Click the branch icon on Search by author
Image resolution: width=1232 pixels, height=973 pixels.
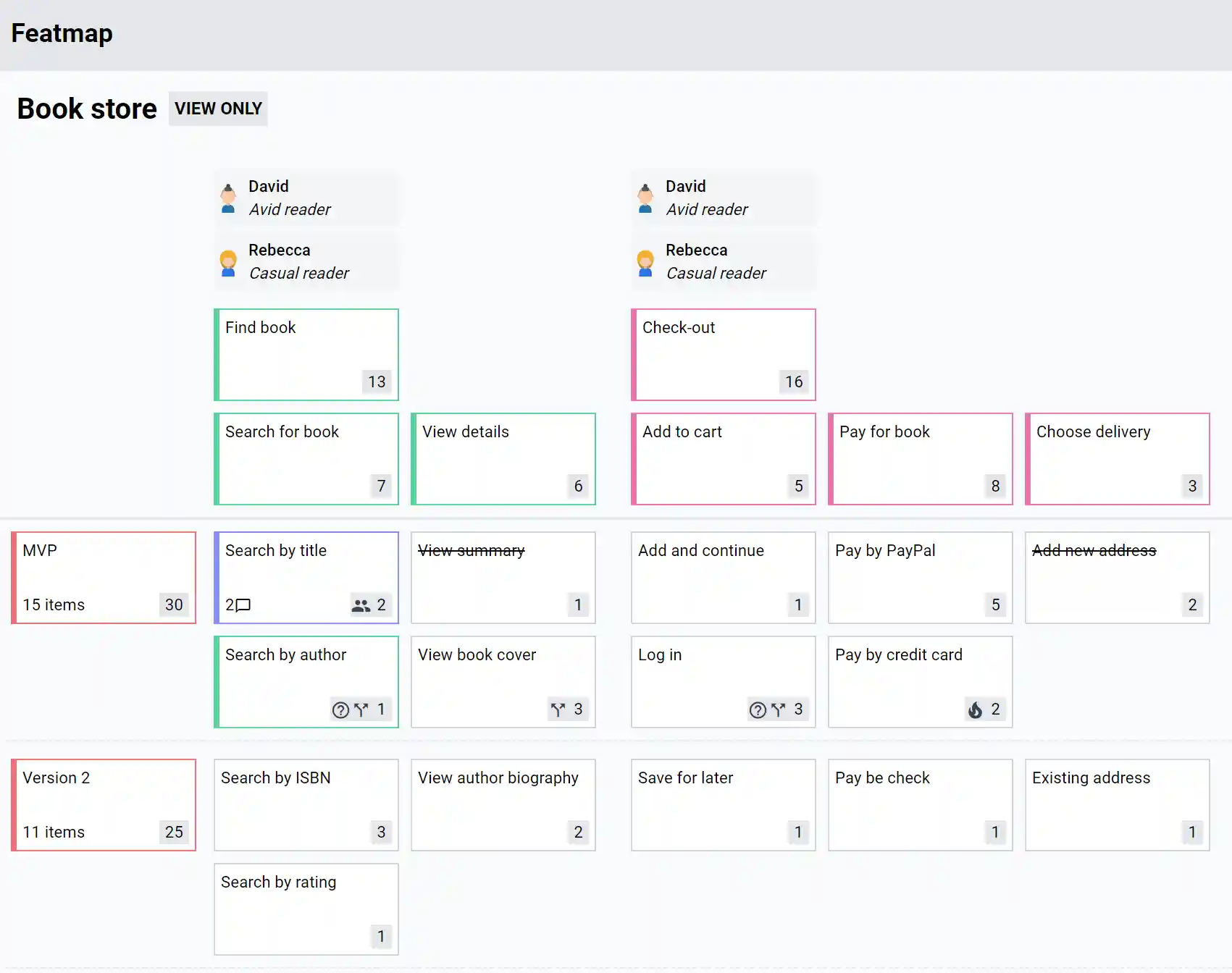pyautogui.click(x=360, y=709)
